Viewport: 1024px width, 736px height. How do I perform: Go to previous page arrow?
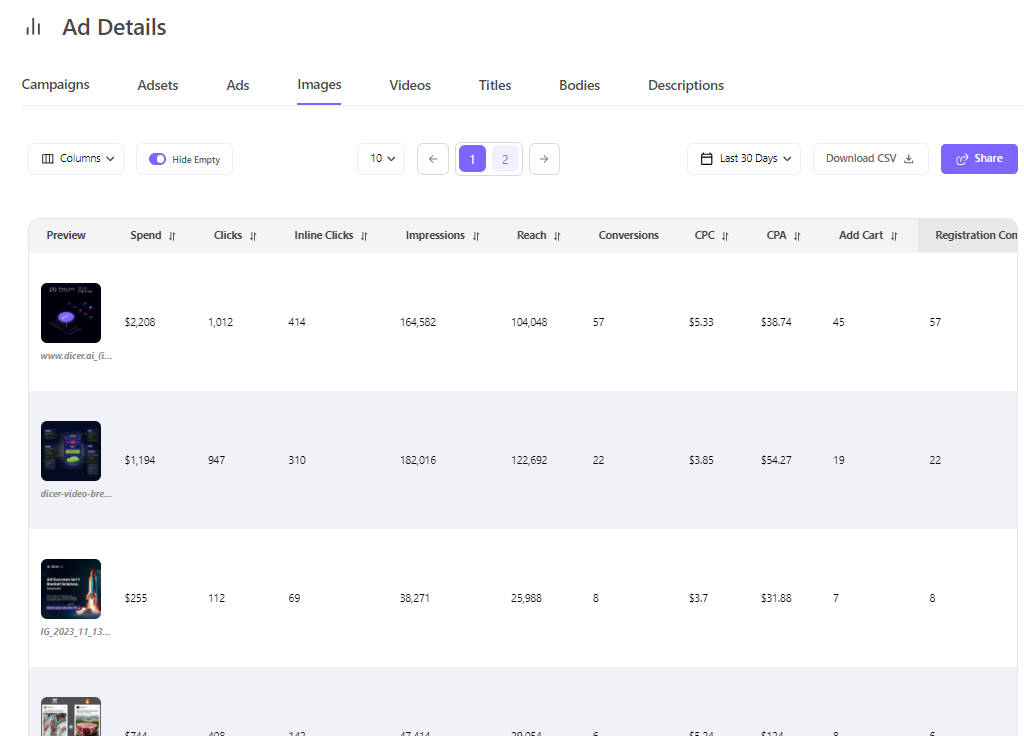(433, 159)
